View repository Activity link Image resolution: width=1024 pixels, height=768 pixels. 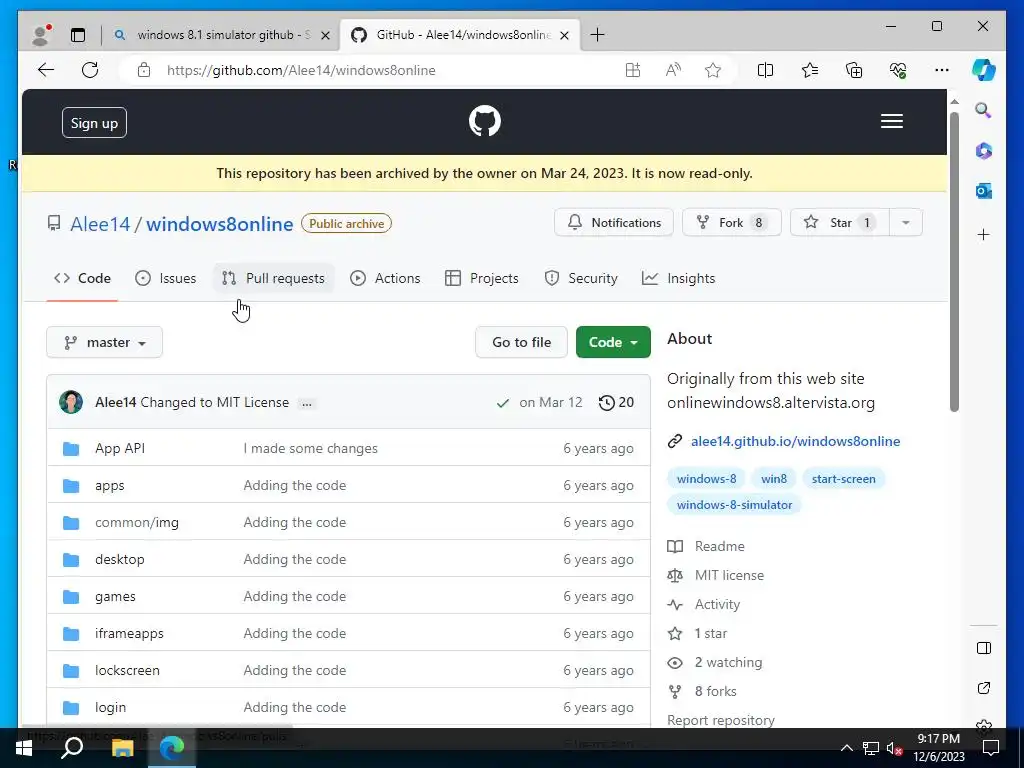(717, 605)
